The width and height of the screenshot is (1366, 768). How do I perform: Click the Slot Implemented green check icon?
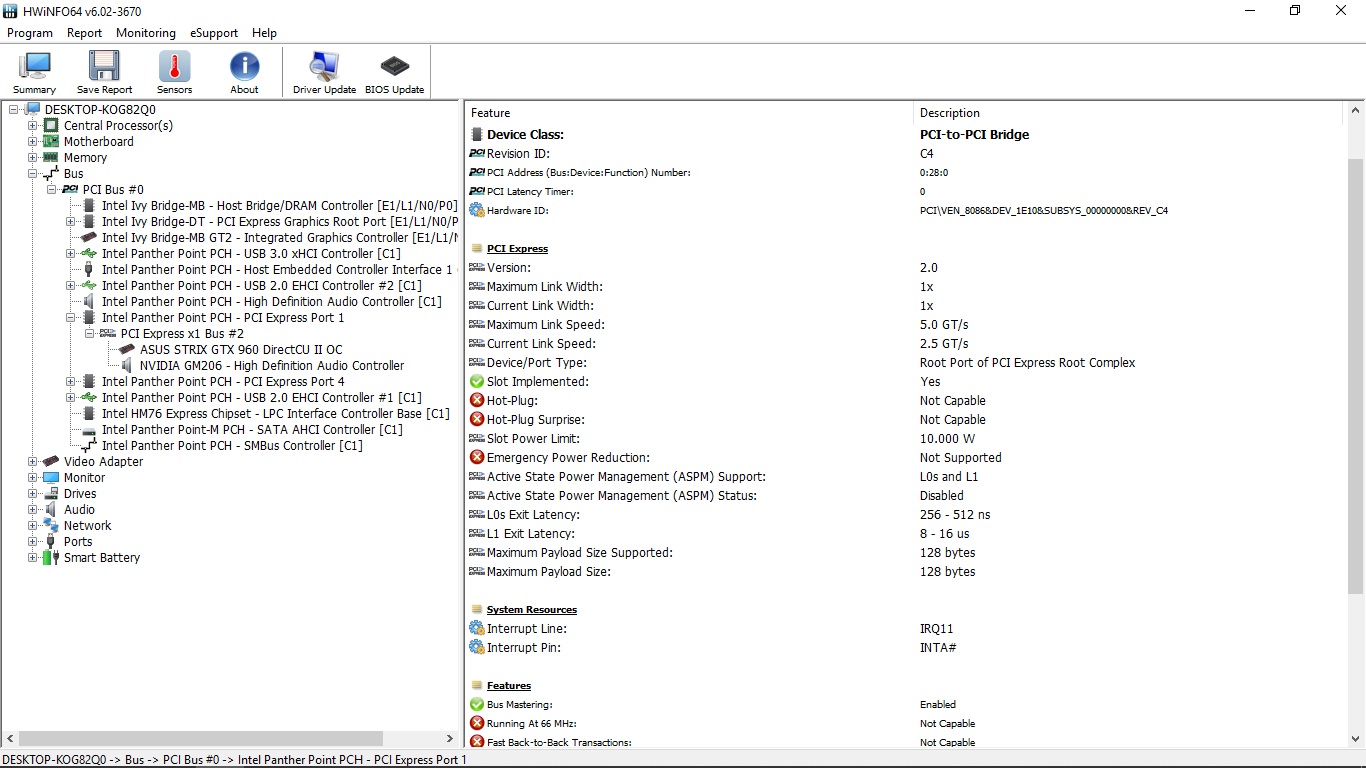[477, 382]
